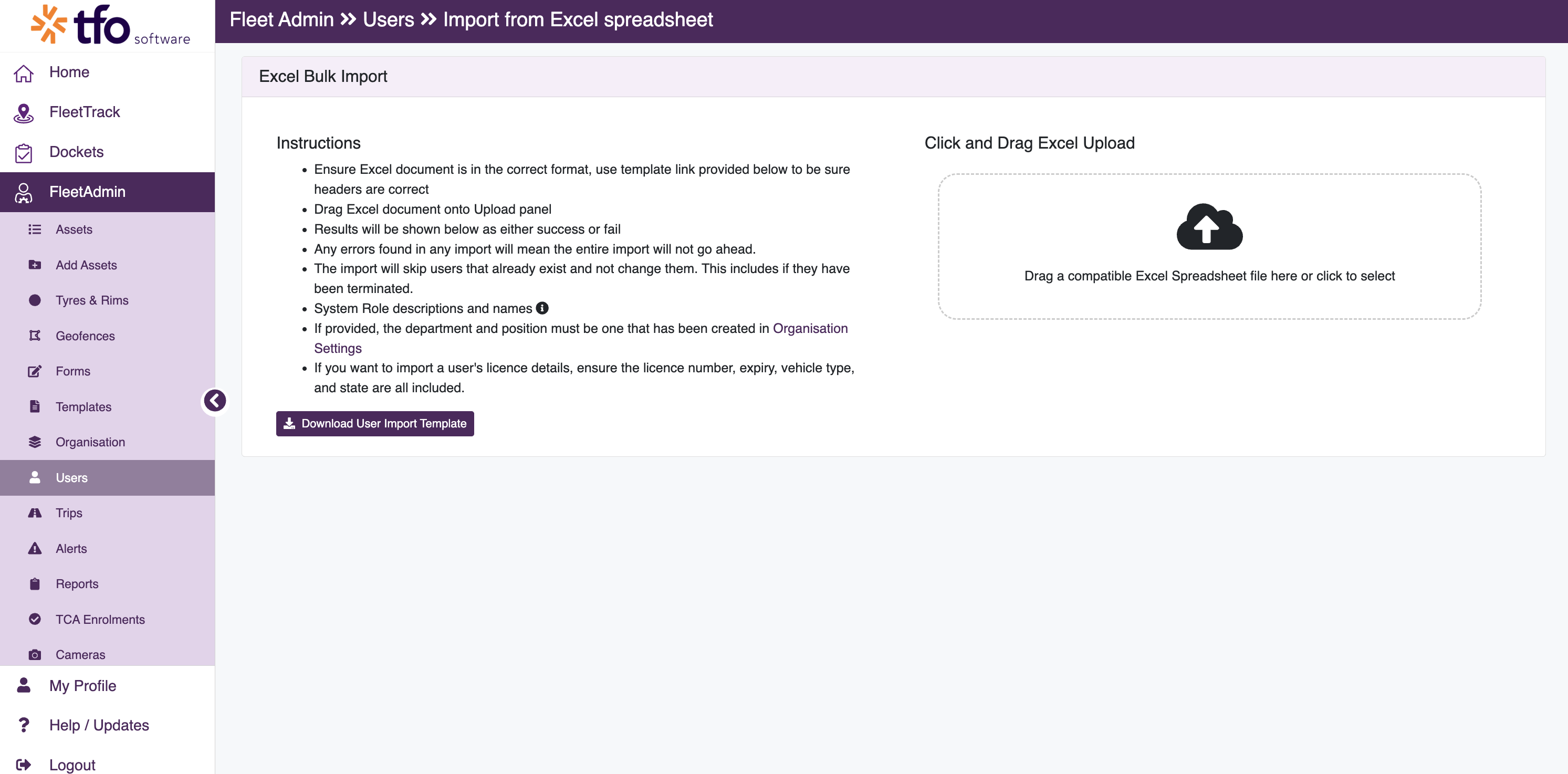
Task: Click the info icon beside System Role descriptions
Action: (542, 308)
